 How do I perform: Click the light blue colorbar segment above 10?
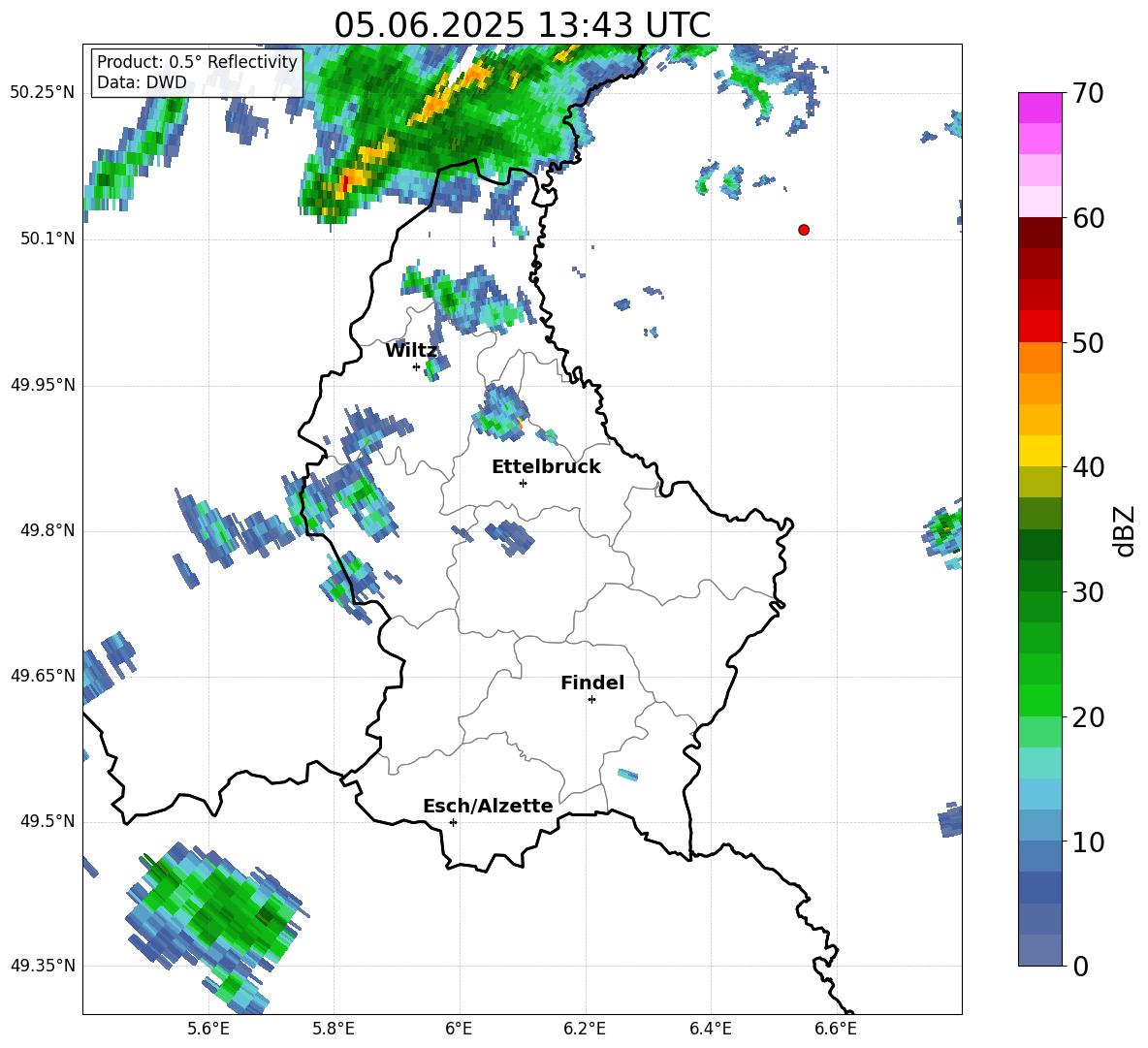tap(1039, 794)
